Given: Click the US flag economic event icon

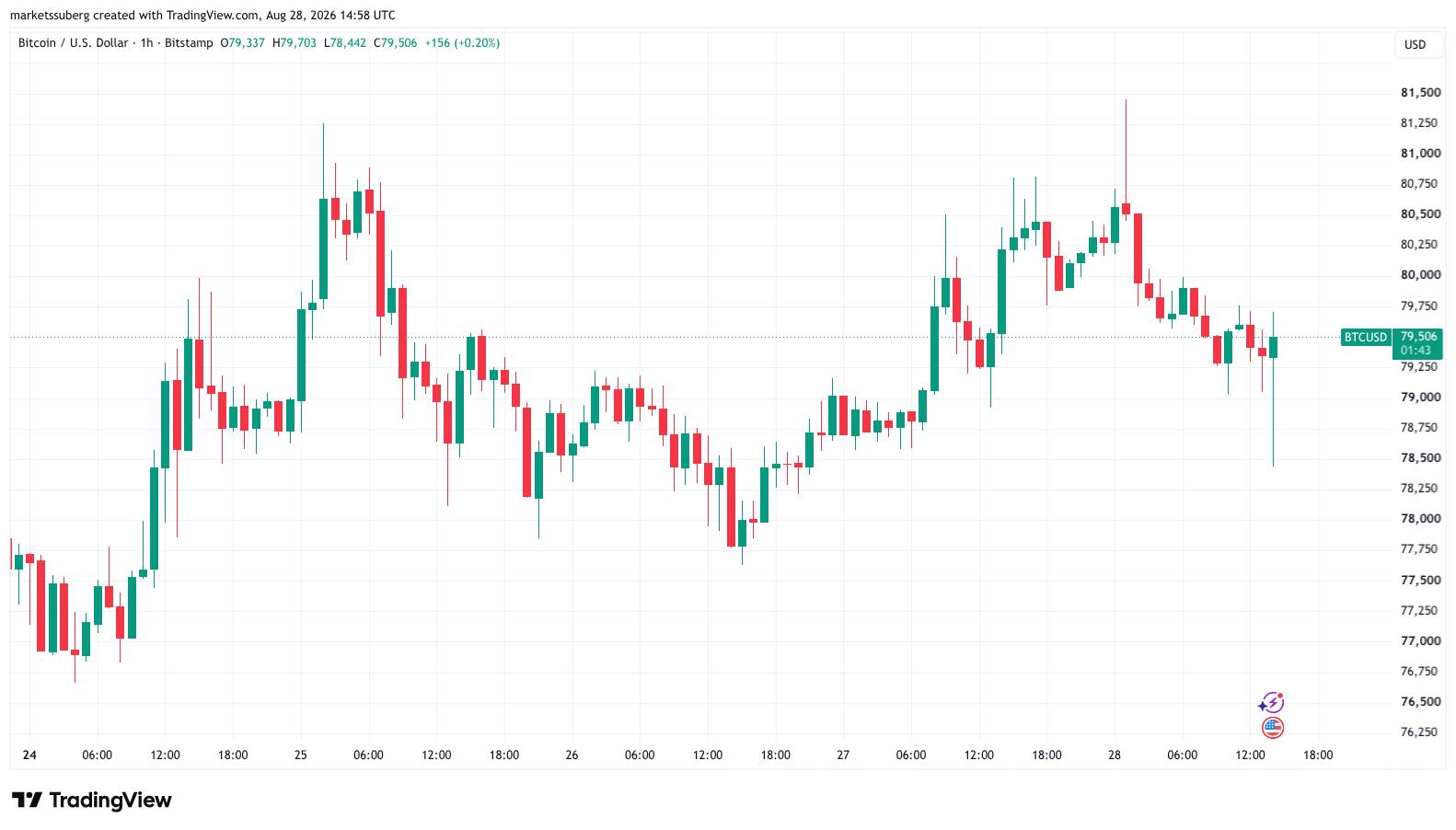Looking at the screenshot, I should pos(1272,728).
